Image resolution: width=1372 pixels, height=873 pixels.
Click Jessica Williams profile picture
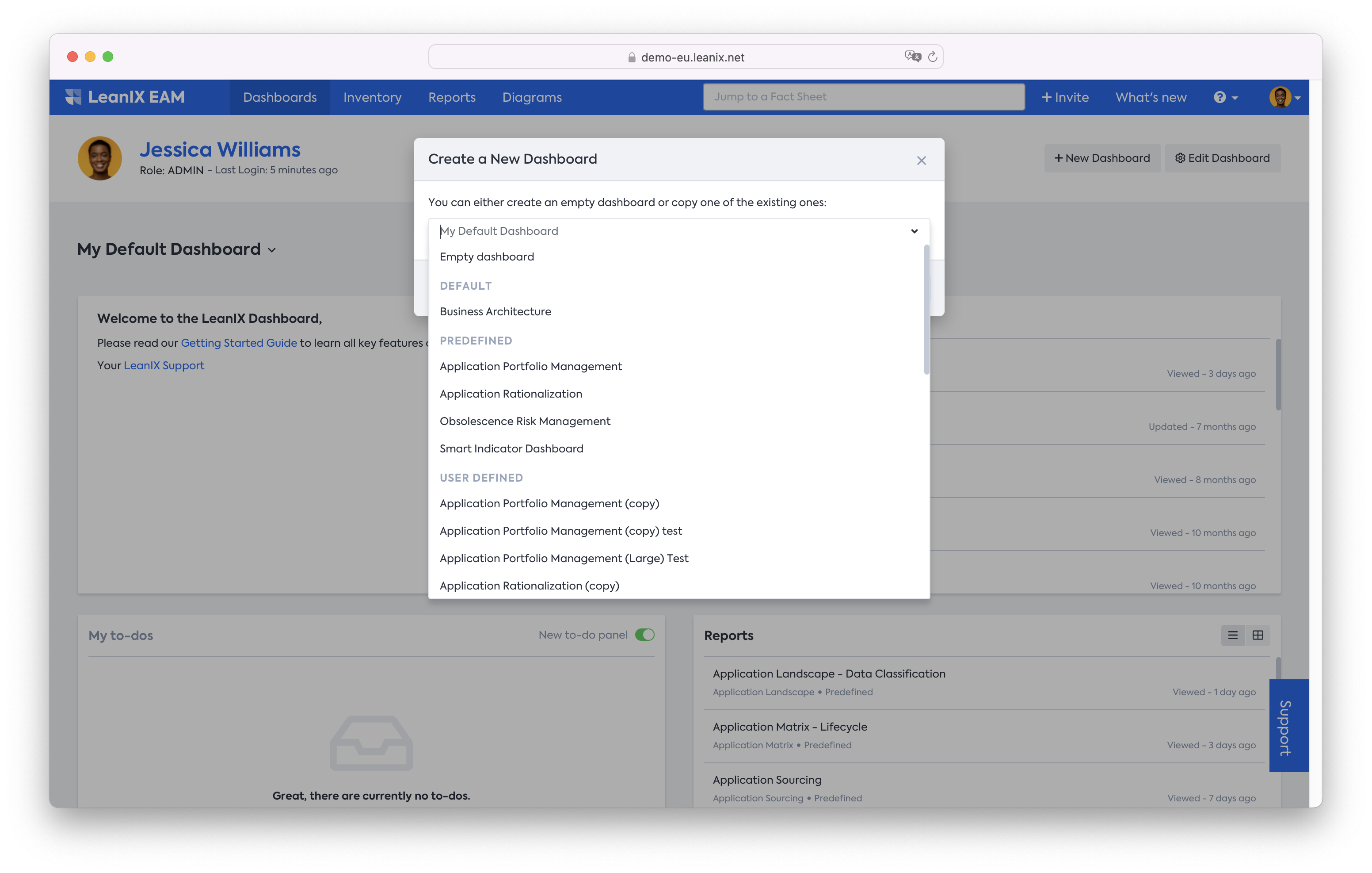coord(100,158)
